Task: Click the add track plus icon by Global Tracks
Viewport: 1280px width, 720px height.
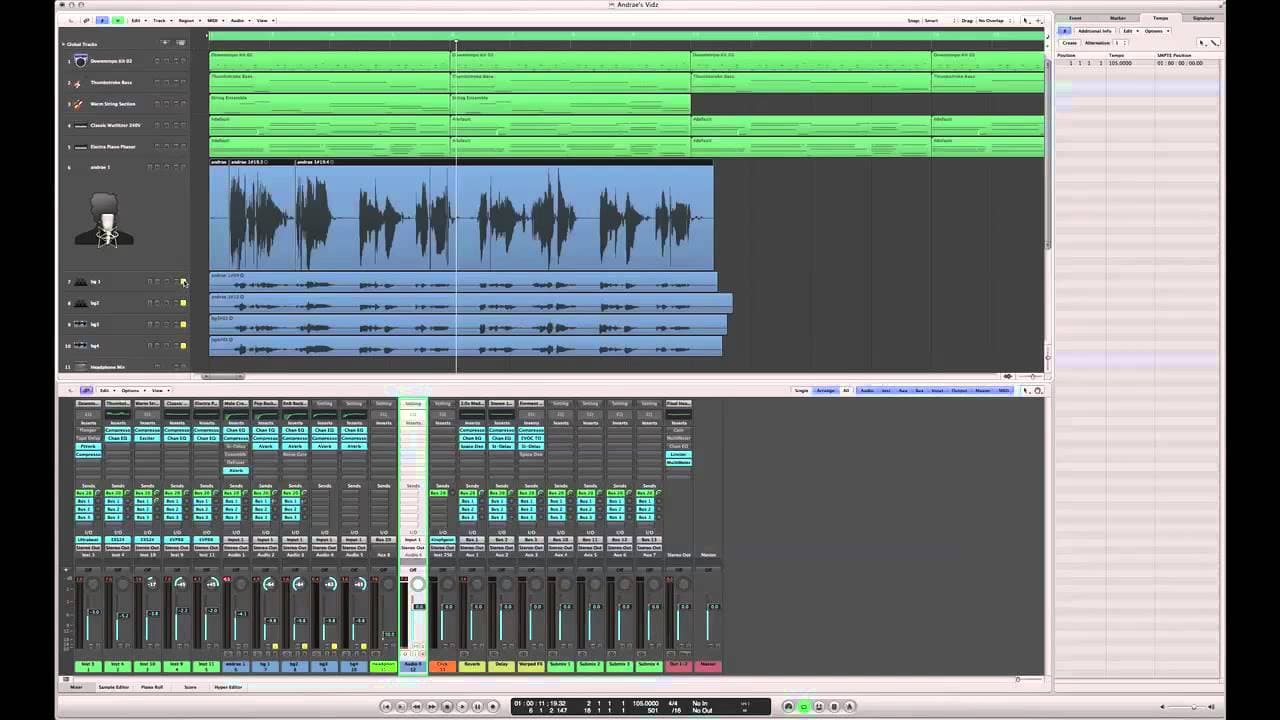Action: pyautogui.click(x=165, y=43)
